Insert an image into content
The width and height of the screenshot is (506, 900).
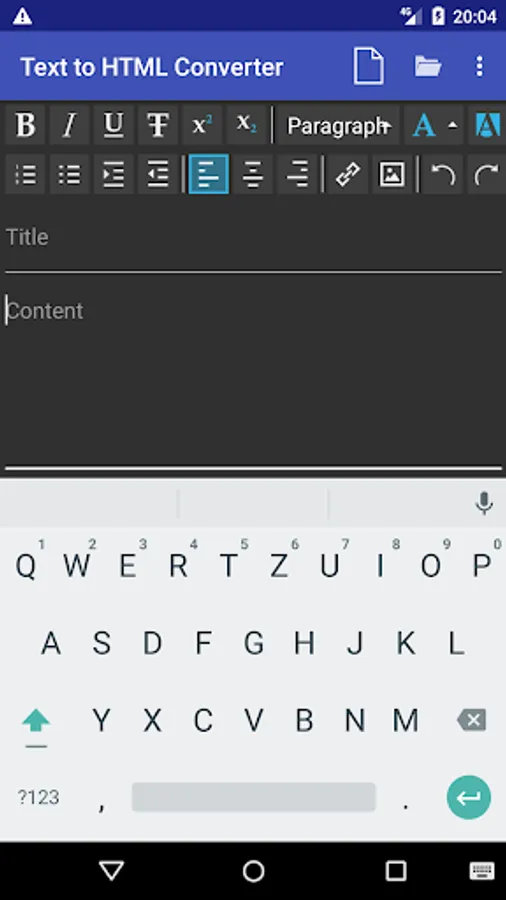click(x=392, y=174)
